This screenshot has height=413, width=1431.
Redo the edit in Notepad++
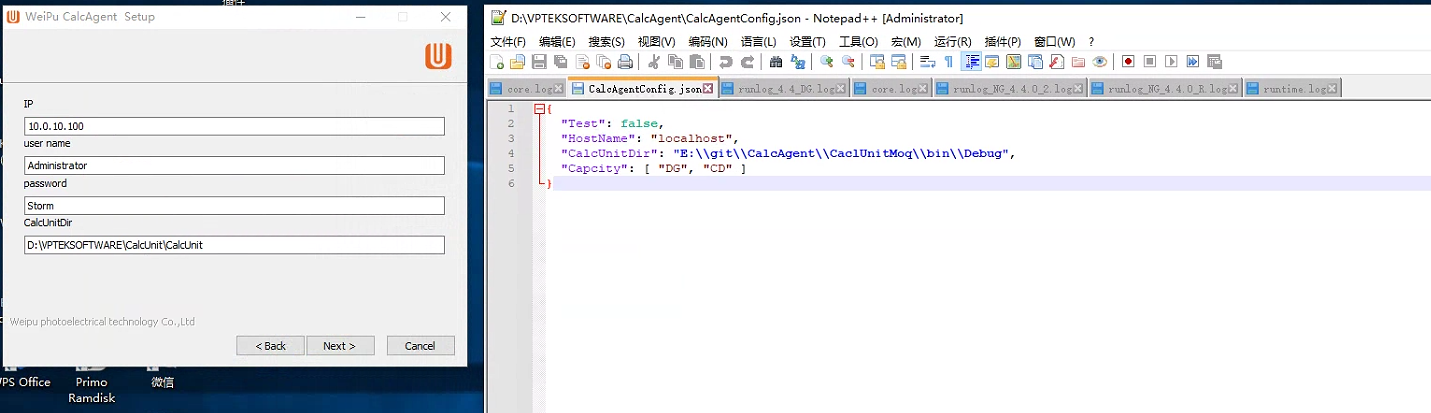[x=746, y=61]
